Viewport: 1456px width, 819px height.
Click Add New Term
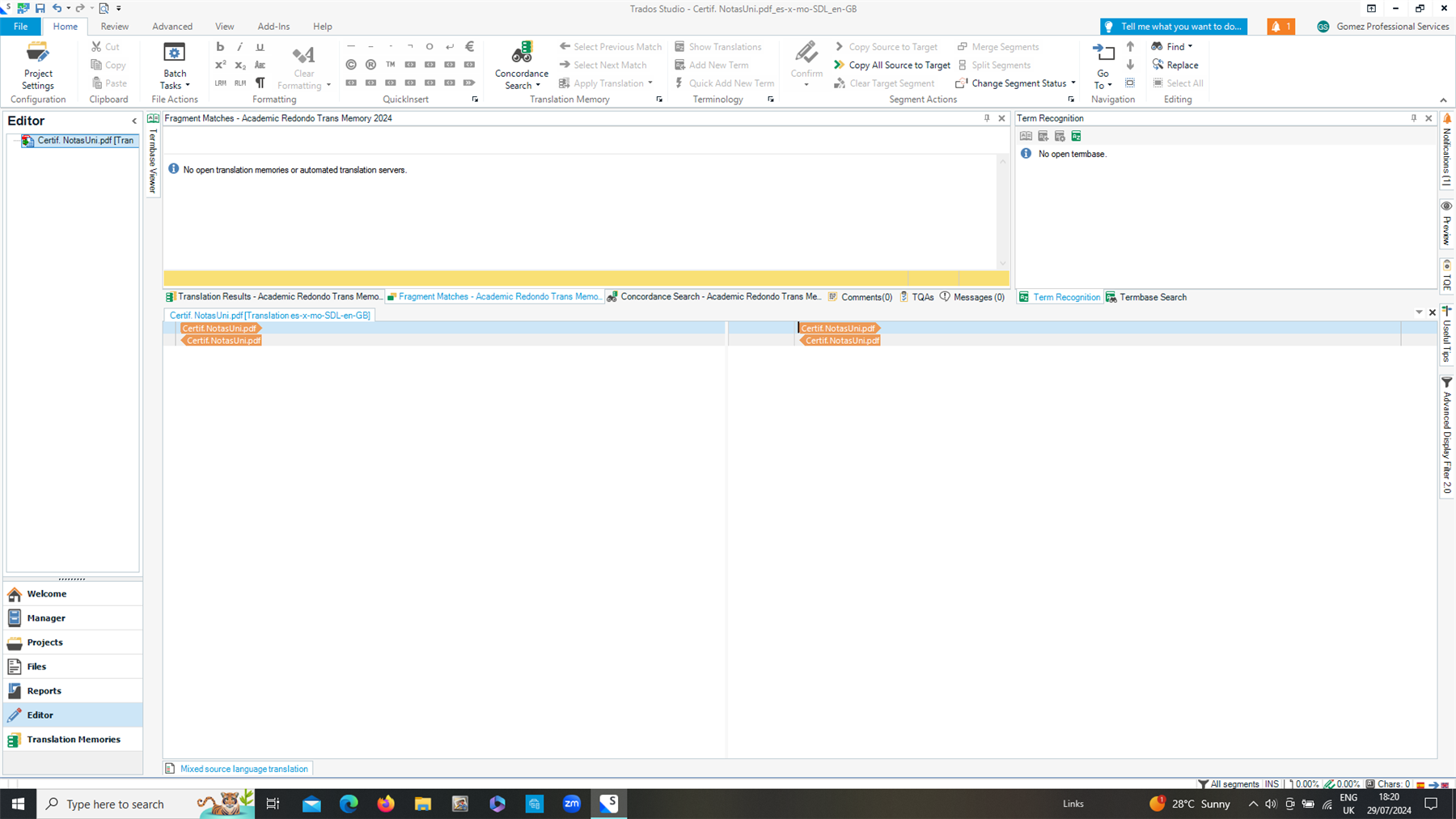click(711, 65)
